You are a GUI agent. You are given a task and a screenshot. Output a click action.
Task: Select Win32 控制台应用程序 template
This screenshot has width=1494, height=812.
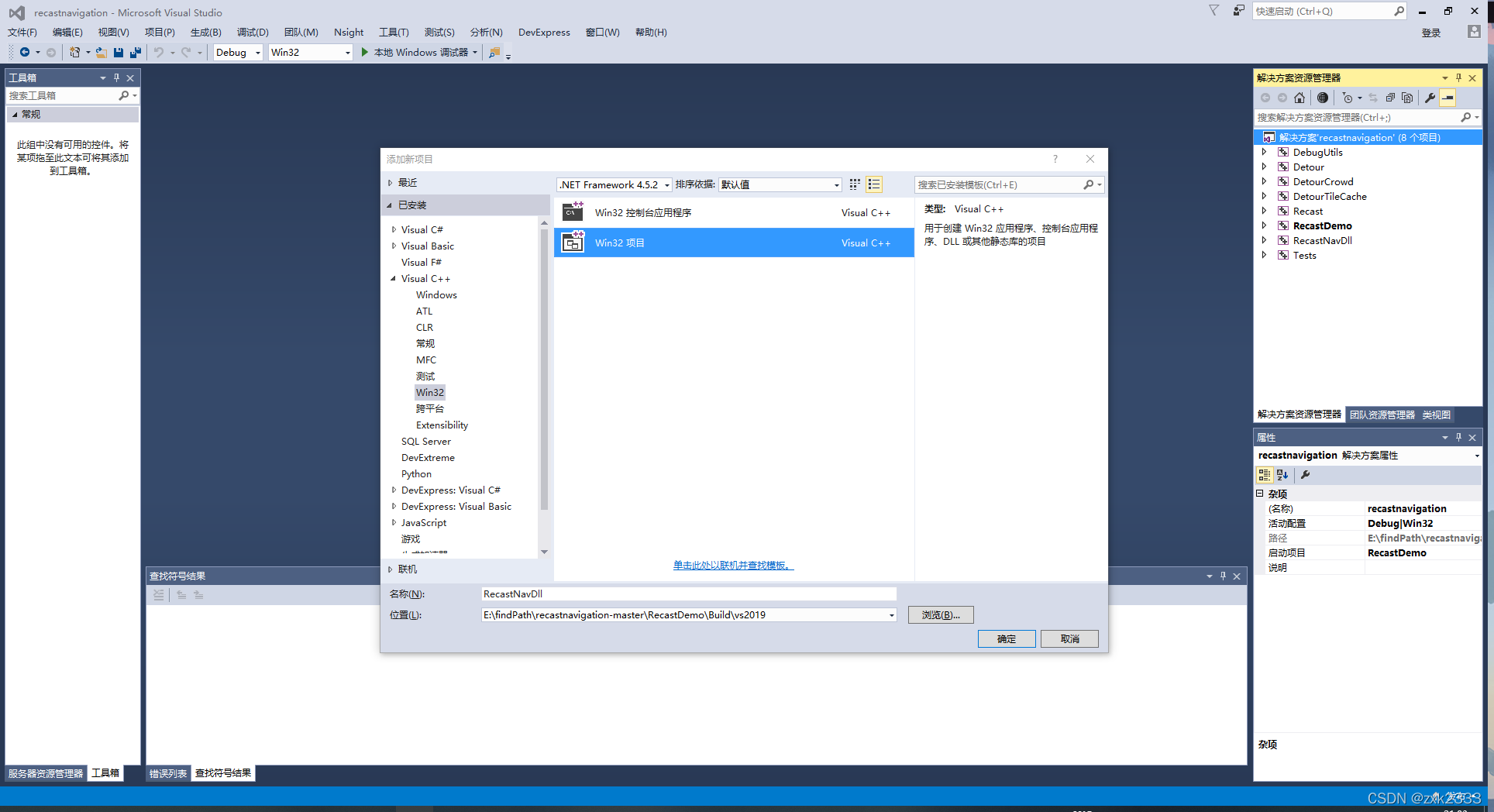click(734, 212)
